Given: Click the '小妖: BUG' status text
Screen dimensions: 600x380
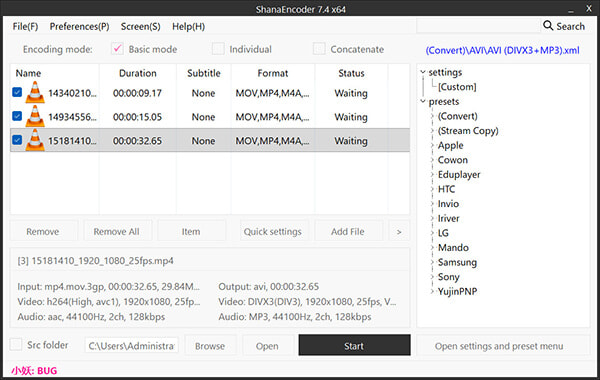Looking at the screenshot, I should click(34, 370).
